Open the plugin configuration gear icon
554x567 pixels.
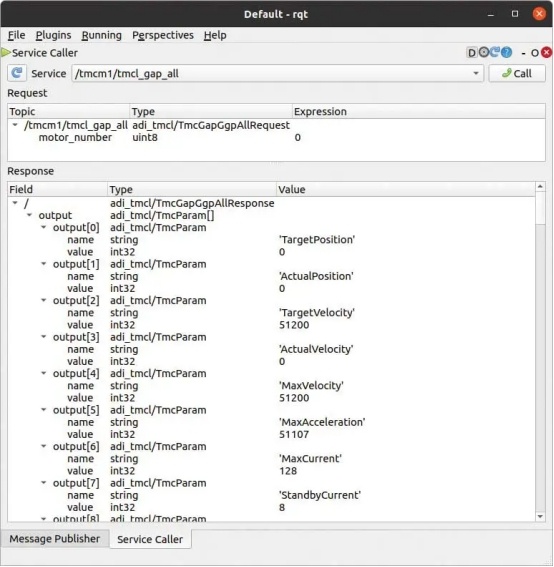(484, 52)
